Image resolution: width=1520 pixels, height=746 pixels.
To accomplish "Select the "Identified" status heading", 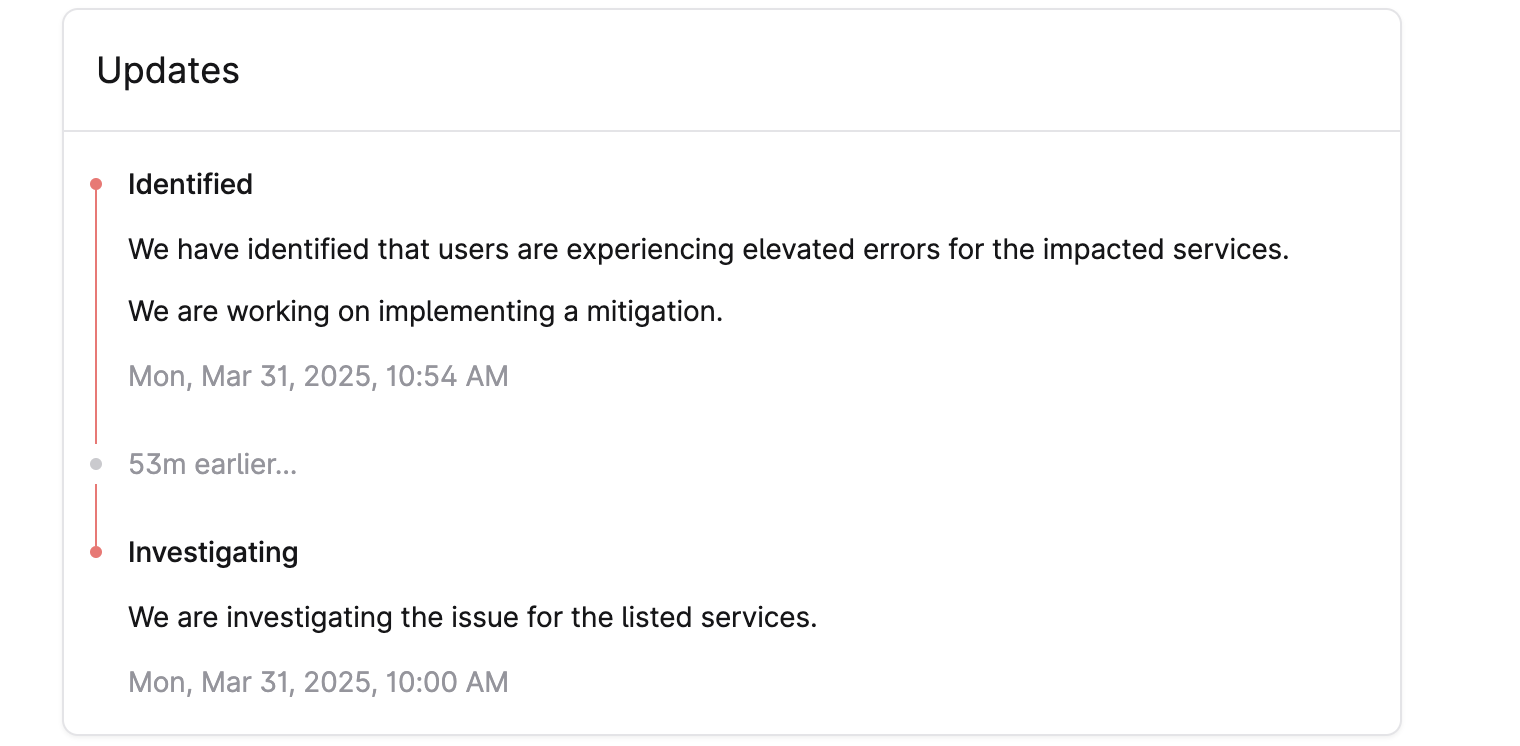I will [x=190, y=184].
